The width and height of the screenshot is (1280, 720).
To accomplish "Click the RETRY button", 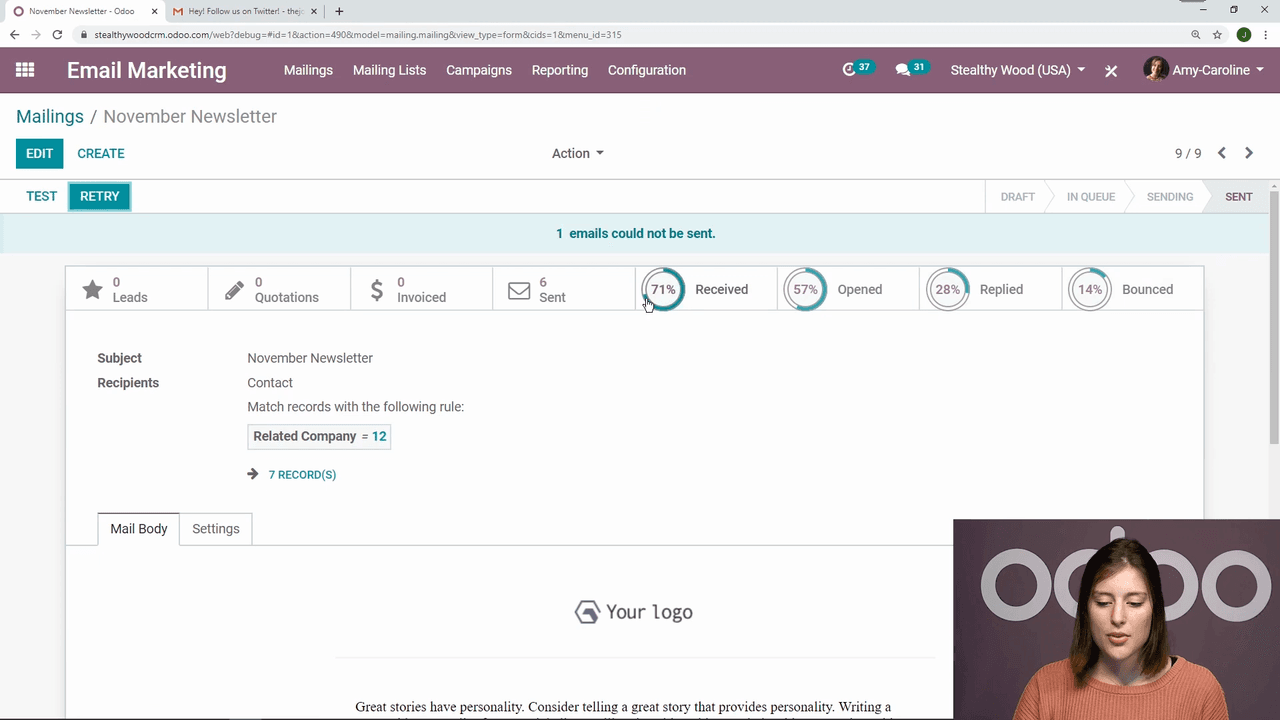I will (99, 197).
